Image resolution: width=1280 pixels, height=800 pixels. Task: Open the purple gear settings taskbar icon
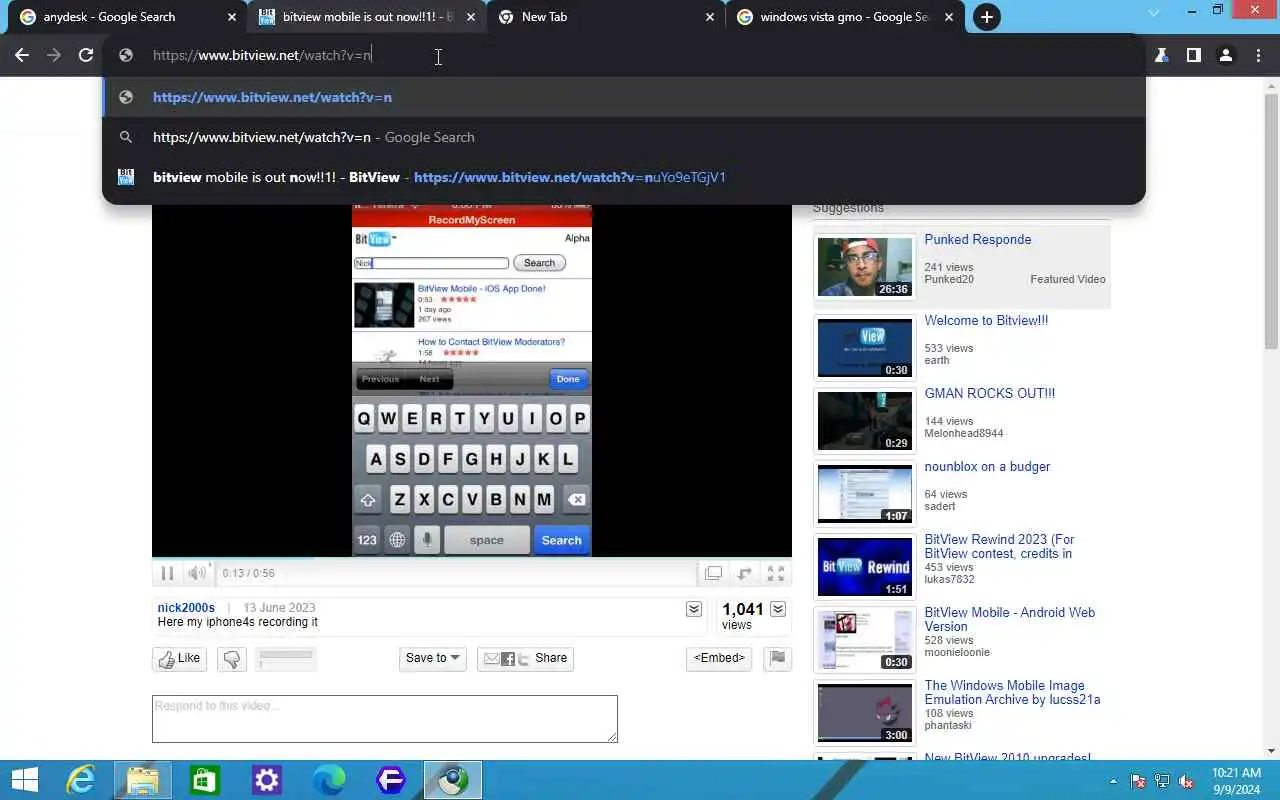[266, 780]
